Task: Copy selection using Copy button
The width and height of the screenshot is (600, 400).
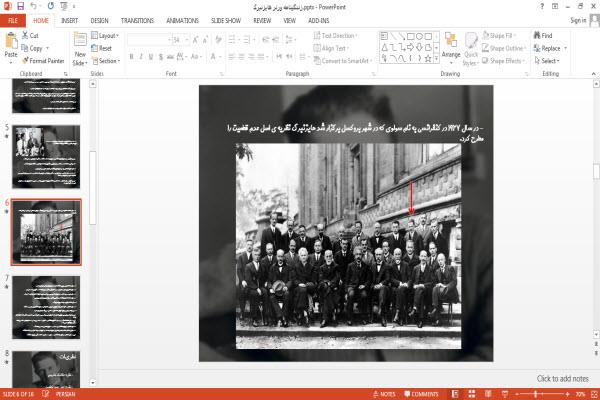Action: point(32,48)
